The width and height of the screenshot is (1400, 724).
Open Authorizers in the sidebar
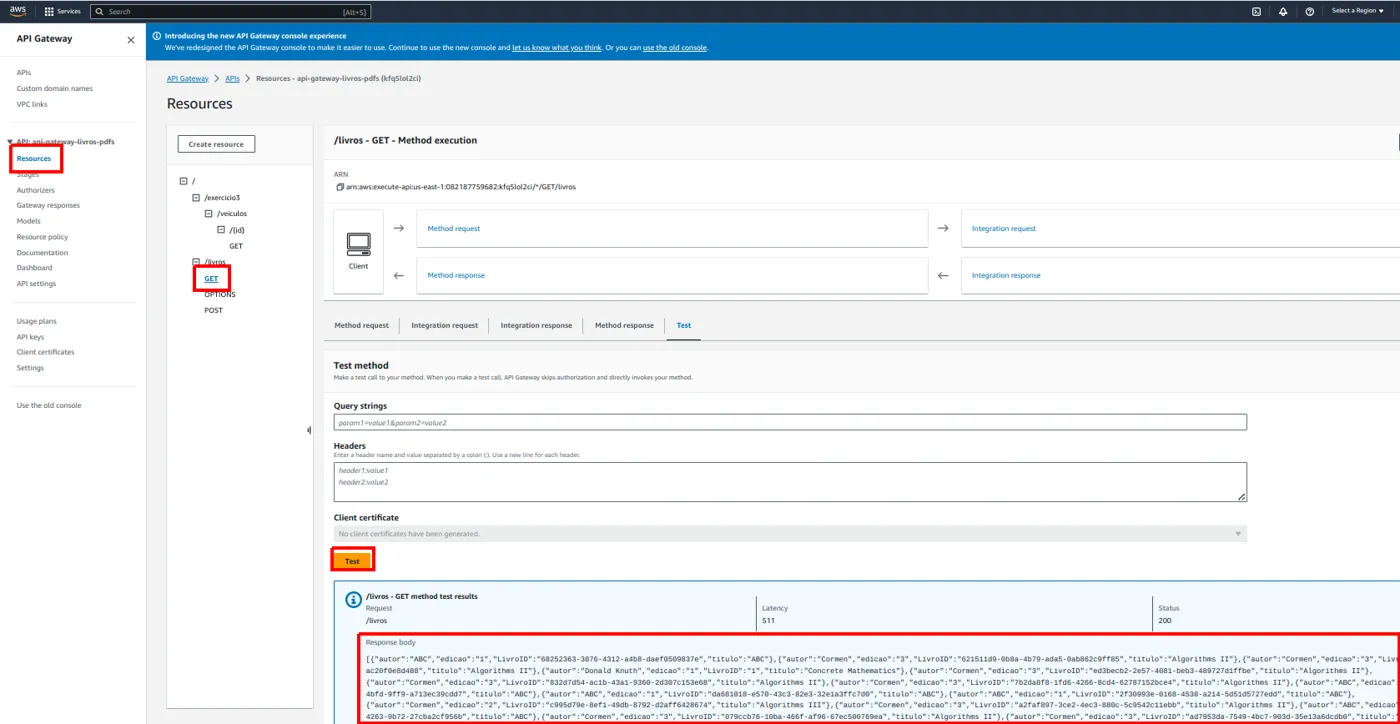(36, 190)
